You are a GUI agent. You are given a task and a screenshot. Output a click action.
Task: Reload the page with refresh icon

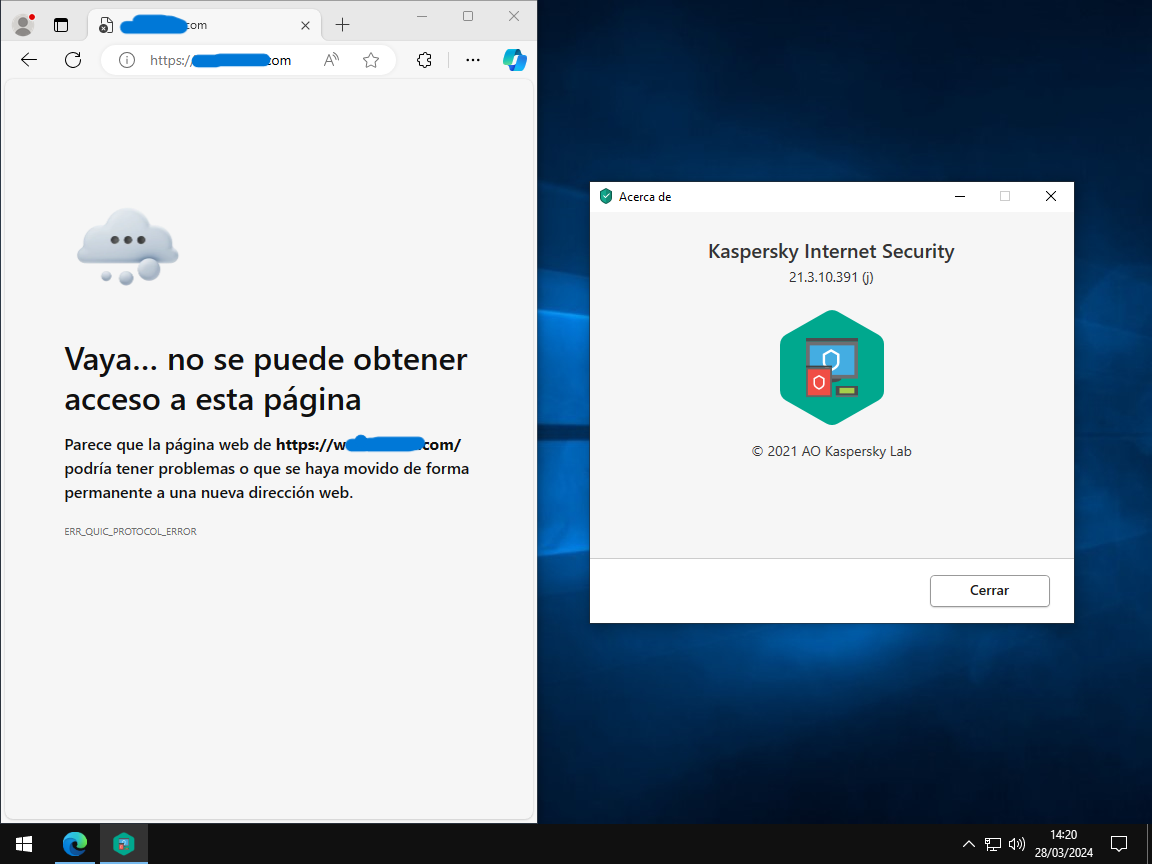pyautogui.click(x=73, y=60)
